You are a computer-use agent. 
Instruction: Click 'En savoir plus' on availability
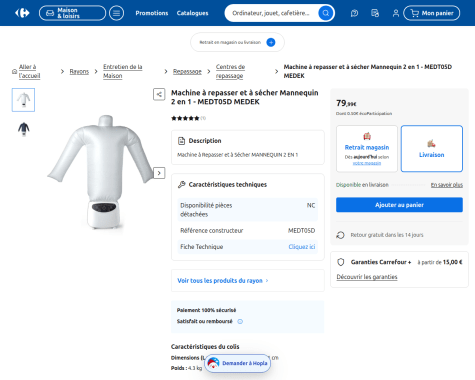point(447,185)
